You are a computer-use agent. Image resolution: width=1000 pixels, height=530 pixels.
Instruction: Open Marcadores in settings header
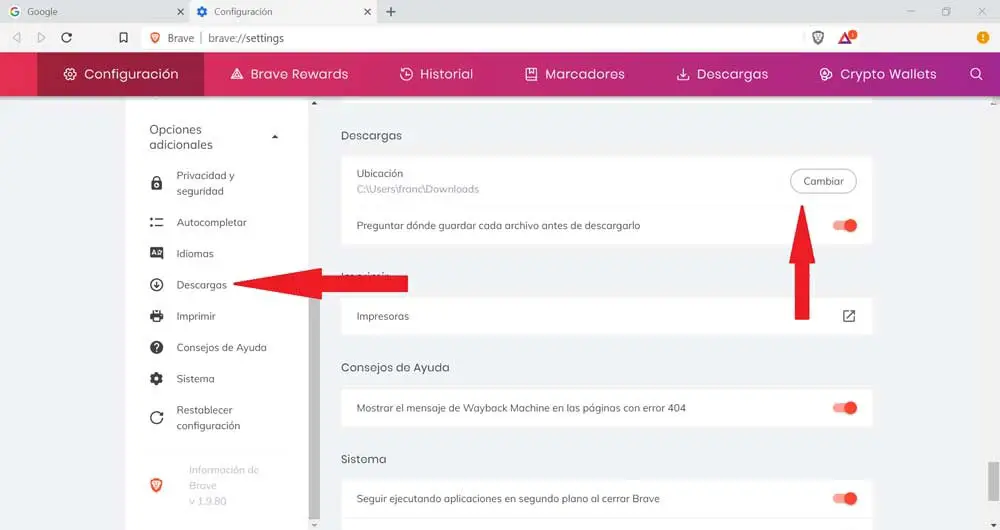575,74
